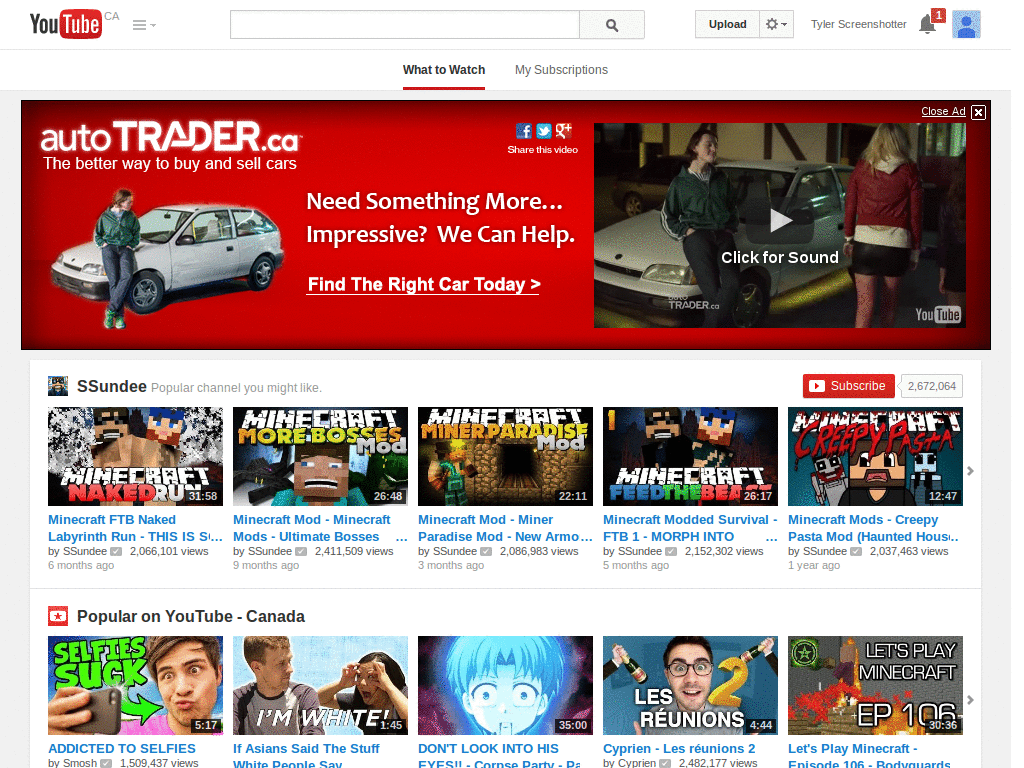The image size is (1024, 768).
Task: Open Popular on YouTube - Canada heading
Action: click(x=191, y=616)
